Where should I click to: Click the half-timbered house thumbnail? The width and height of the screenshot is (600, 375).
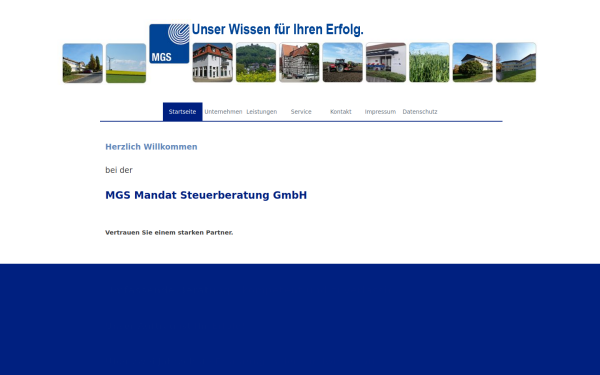pyautogui.click(x=299, y=62)
